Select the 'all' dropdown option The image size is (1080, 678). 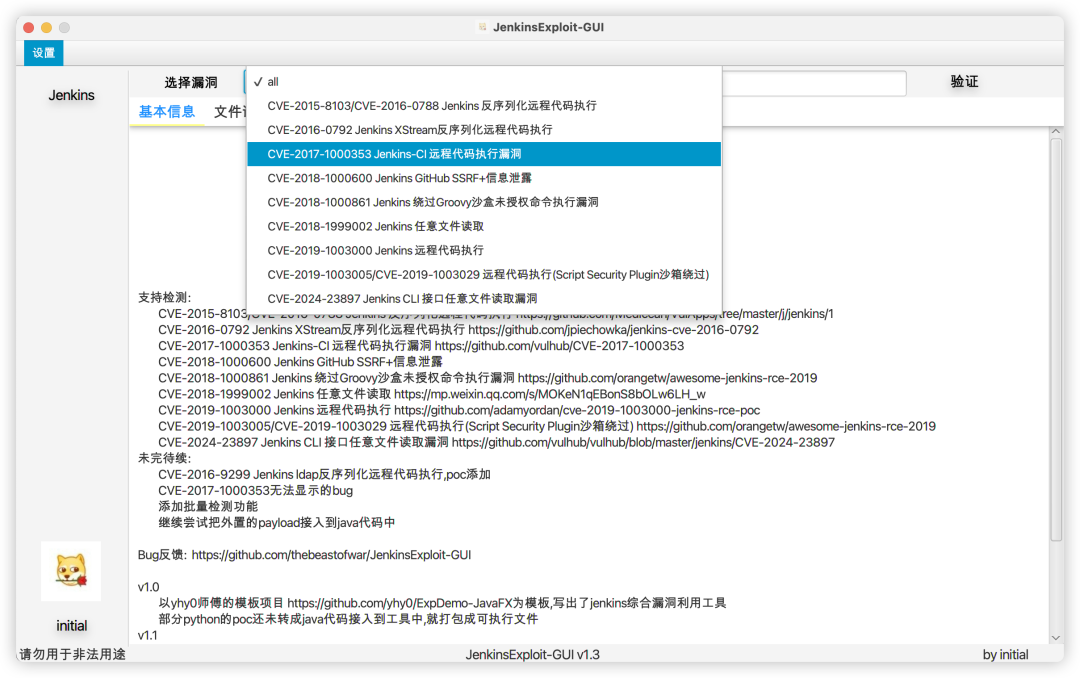pyautogui.click(x=484, y=81)
